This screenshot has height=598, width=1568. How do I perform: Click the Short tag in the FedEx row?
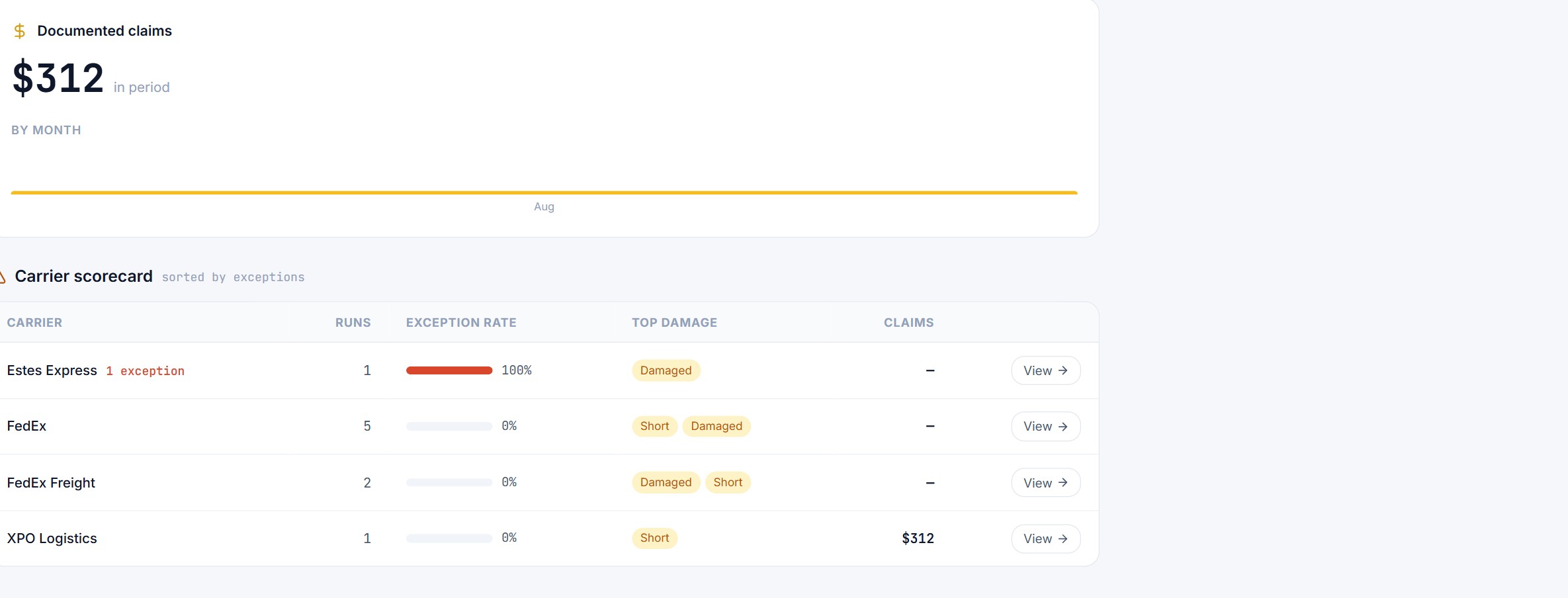click(654, 426)
